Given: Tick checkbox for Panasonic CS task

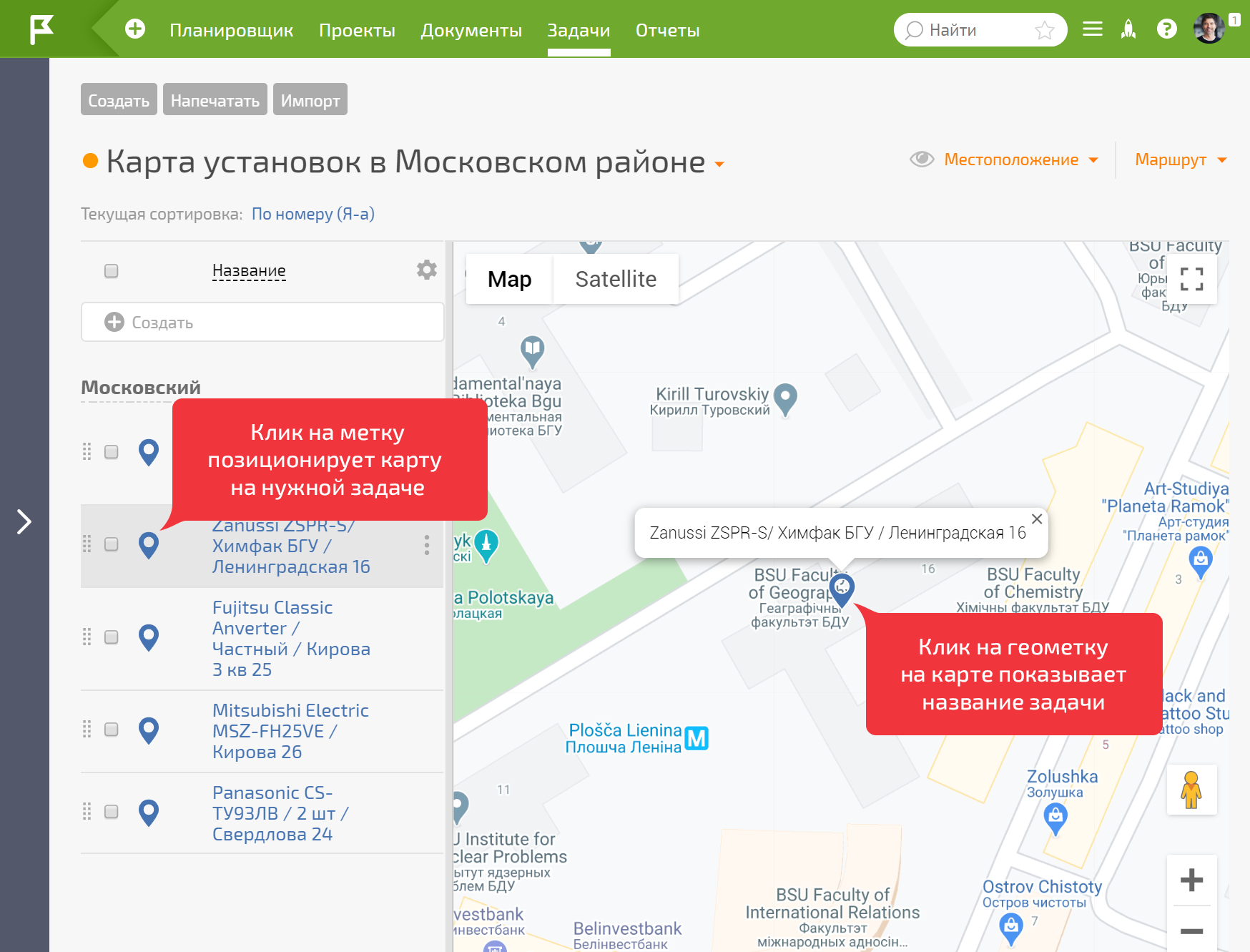Looking at the screenshot, I should pyautogui.click(x=112, y=812).
